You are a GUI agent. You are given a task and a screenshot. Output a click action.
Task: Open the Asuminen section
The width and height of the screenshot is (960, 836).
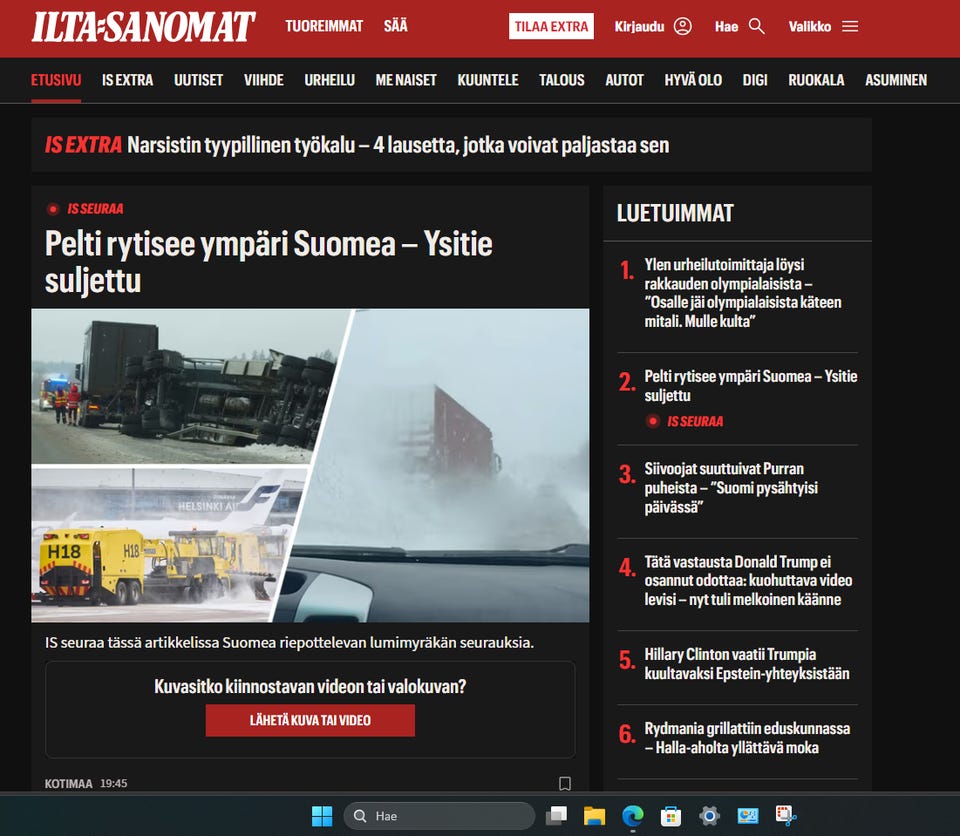[x=896, y=80]
